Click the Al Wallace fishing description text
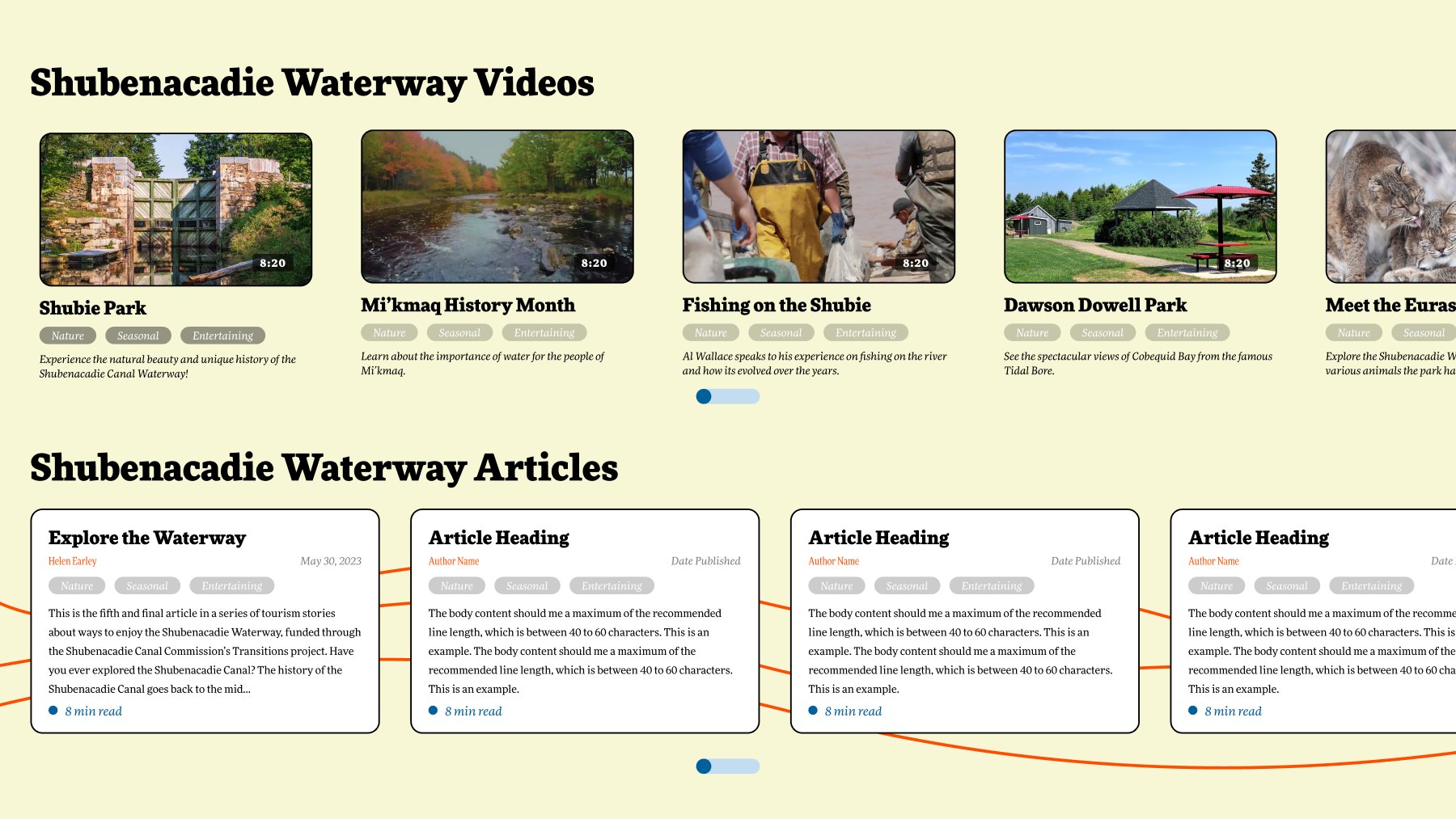 (815, 363)
